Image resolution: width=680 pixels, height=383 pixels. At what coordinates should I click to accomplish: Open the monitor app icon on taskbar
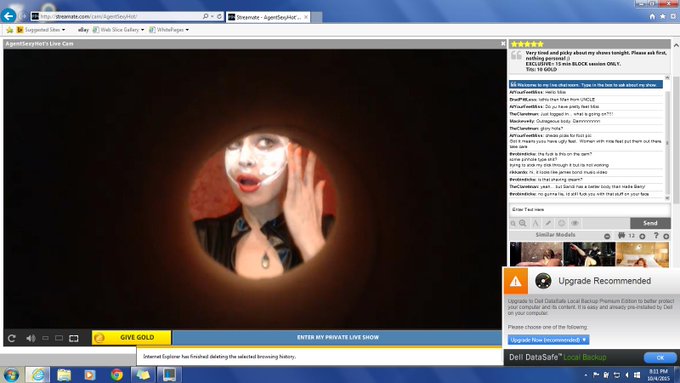coord(169,375)
